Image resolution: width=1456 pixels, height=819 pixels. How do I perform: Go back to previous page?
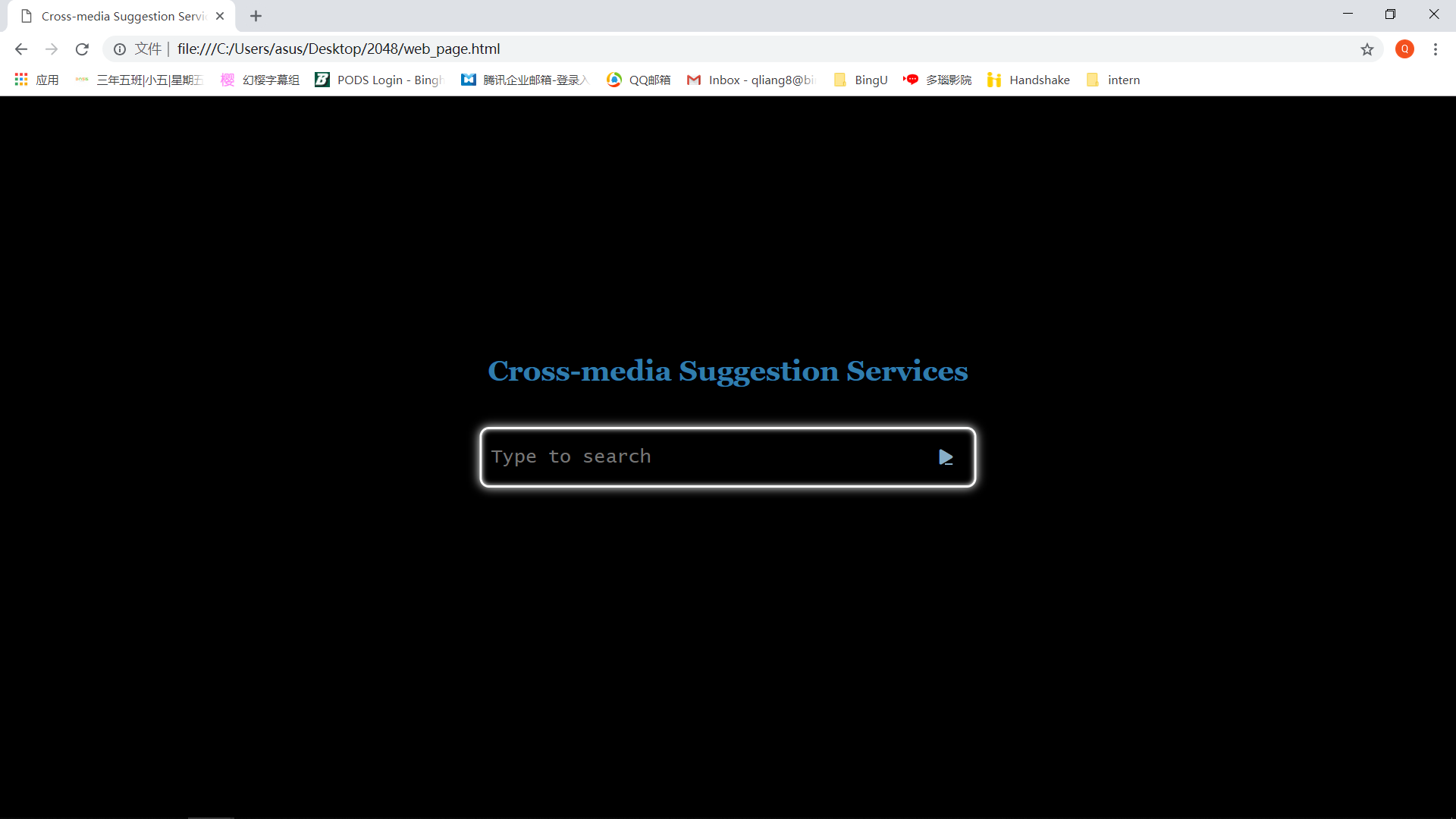click(21, 49)
